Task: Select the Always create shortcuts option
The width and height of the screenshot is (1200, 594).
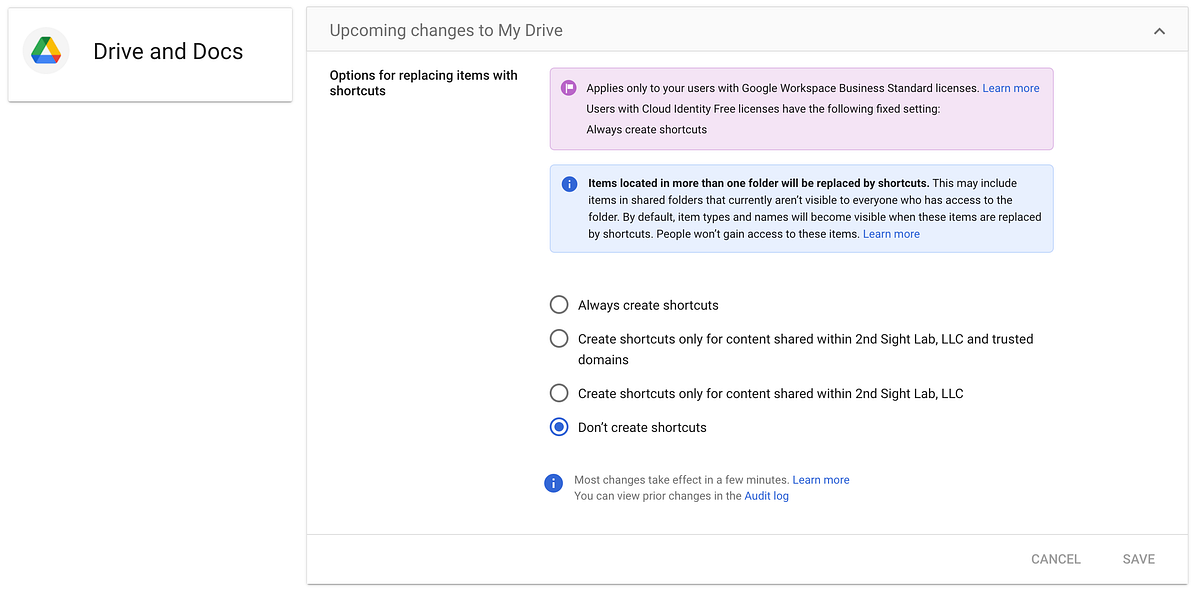Action: [x=559, y=305]
